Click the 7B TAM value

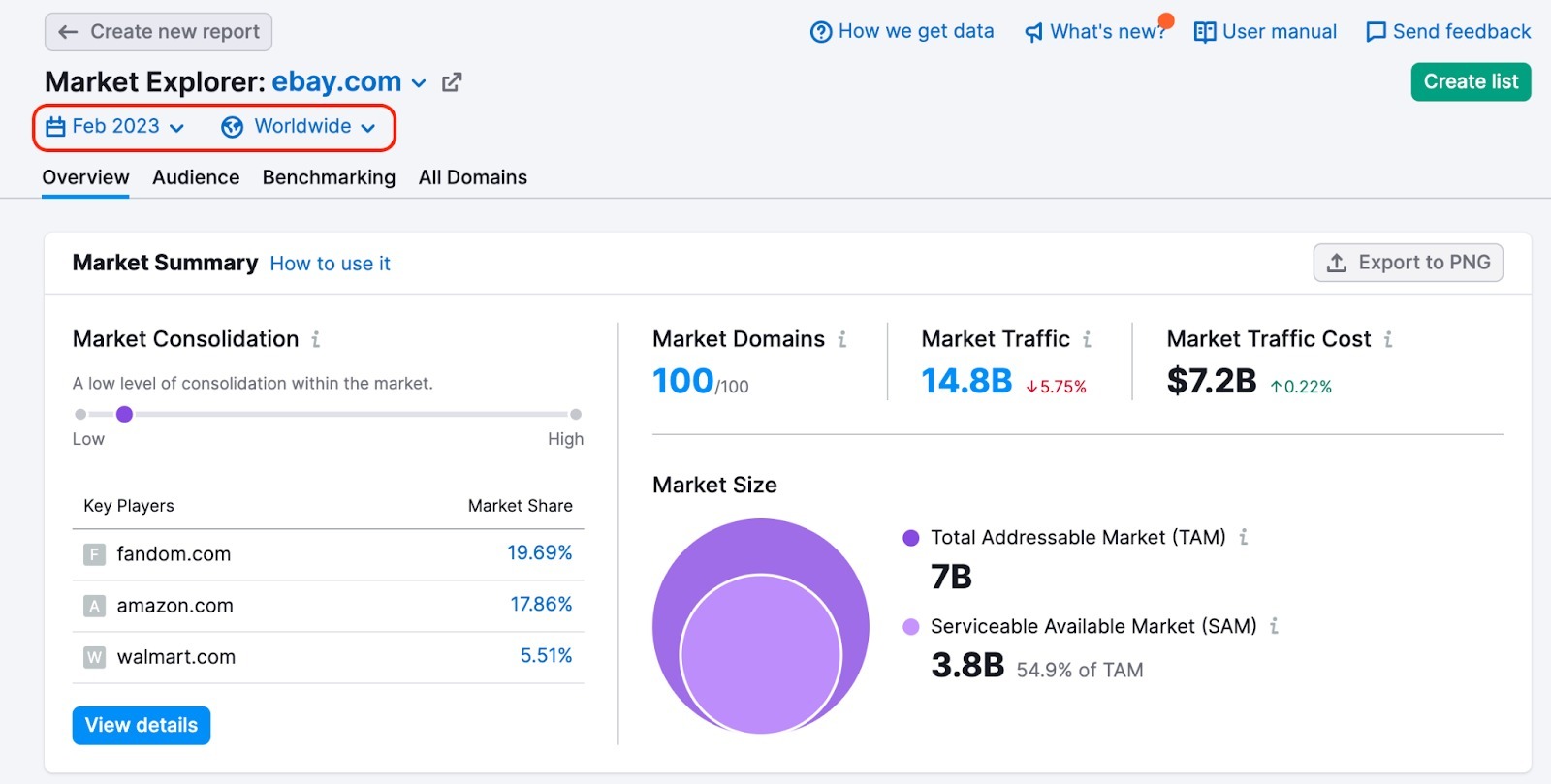[951, 578]
